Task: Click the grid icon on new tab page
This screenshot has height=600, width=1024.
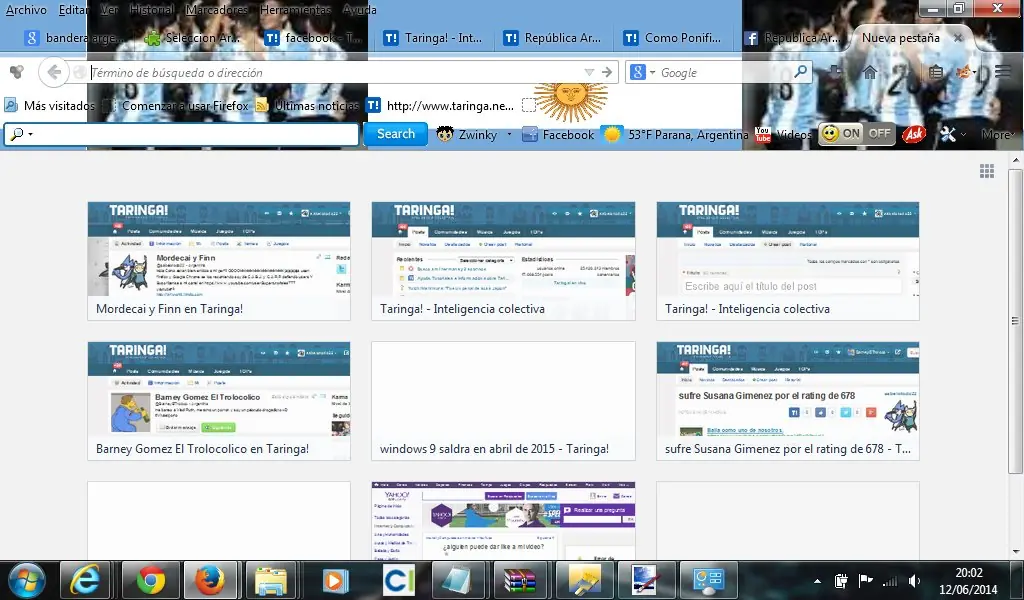Action: pyautogui.click(x=987, y=171)
